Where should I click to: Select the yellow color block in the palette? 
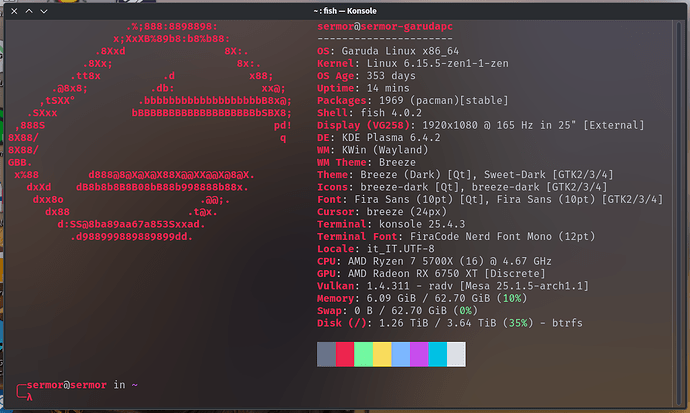[382, 354]
